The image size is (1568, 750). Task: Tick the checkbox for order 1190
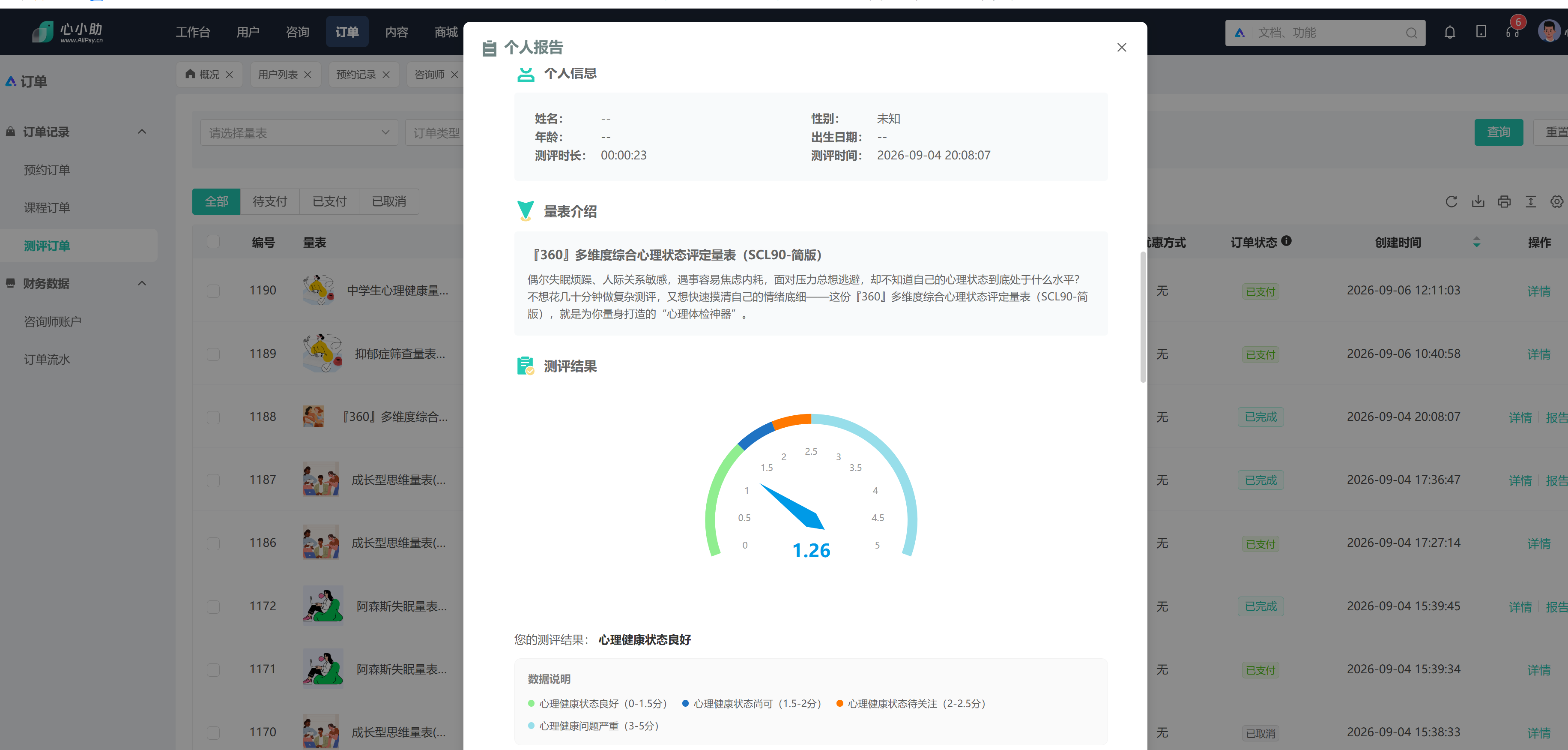tap(213, 291)
